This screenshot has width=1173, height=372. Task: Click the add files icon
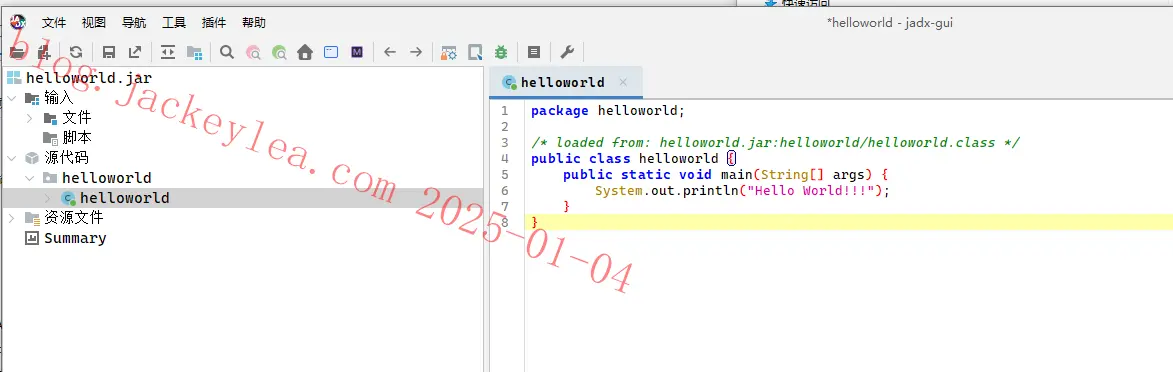pos(44,52)
